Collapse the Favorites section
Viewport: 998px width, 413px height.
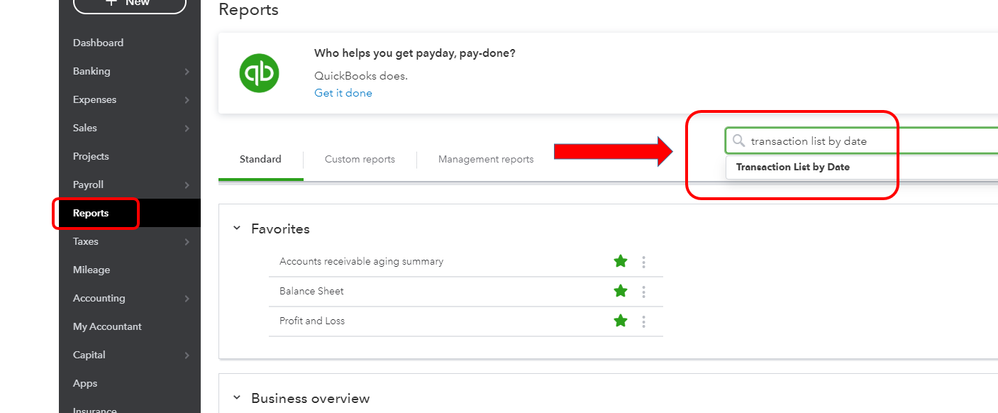[237, 228]
